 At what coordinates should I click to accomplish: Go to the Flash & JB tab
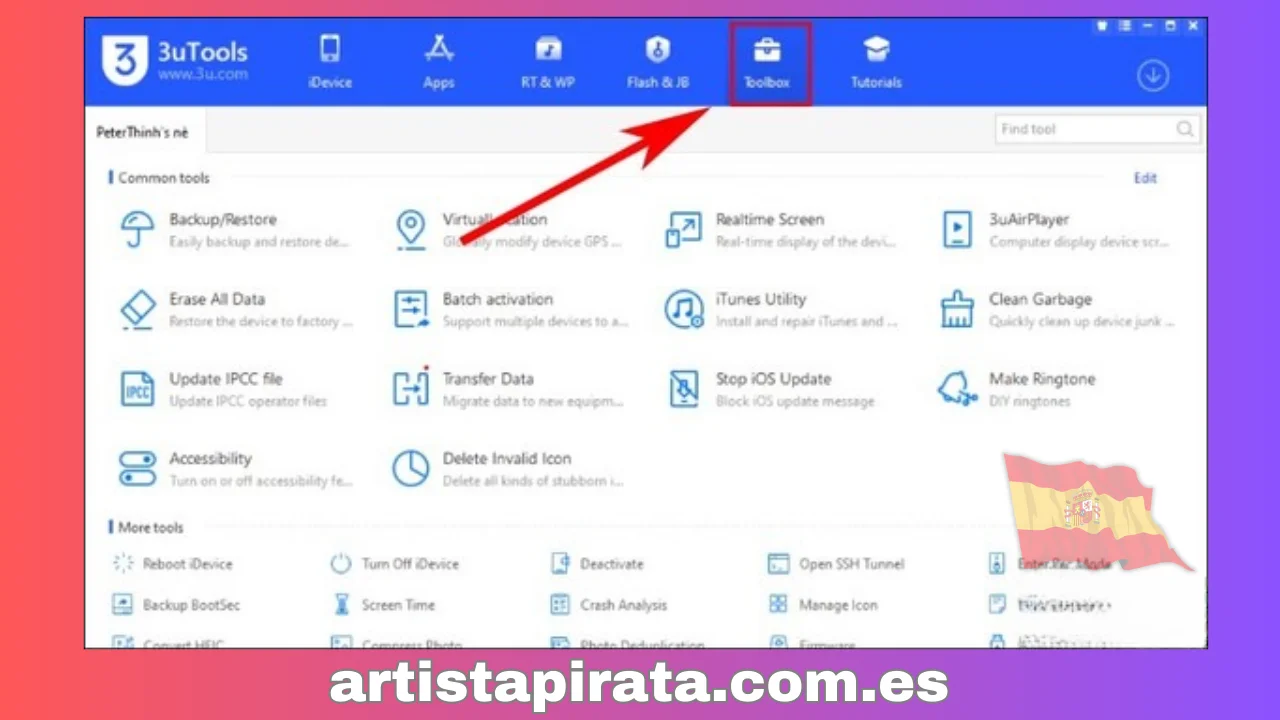click(x=657, y=62)
